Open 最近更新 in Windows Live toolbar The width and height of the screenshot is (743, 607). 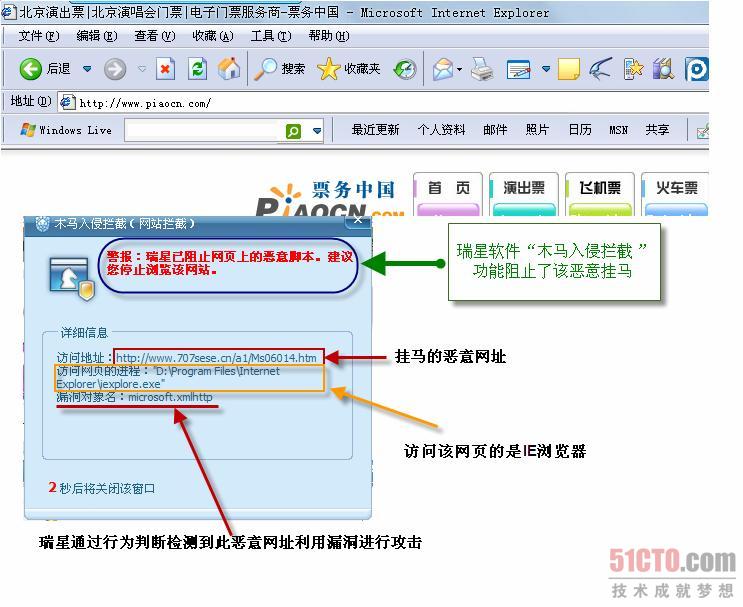[375, 129]
